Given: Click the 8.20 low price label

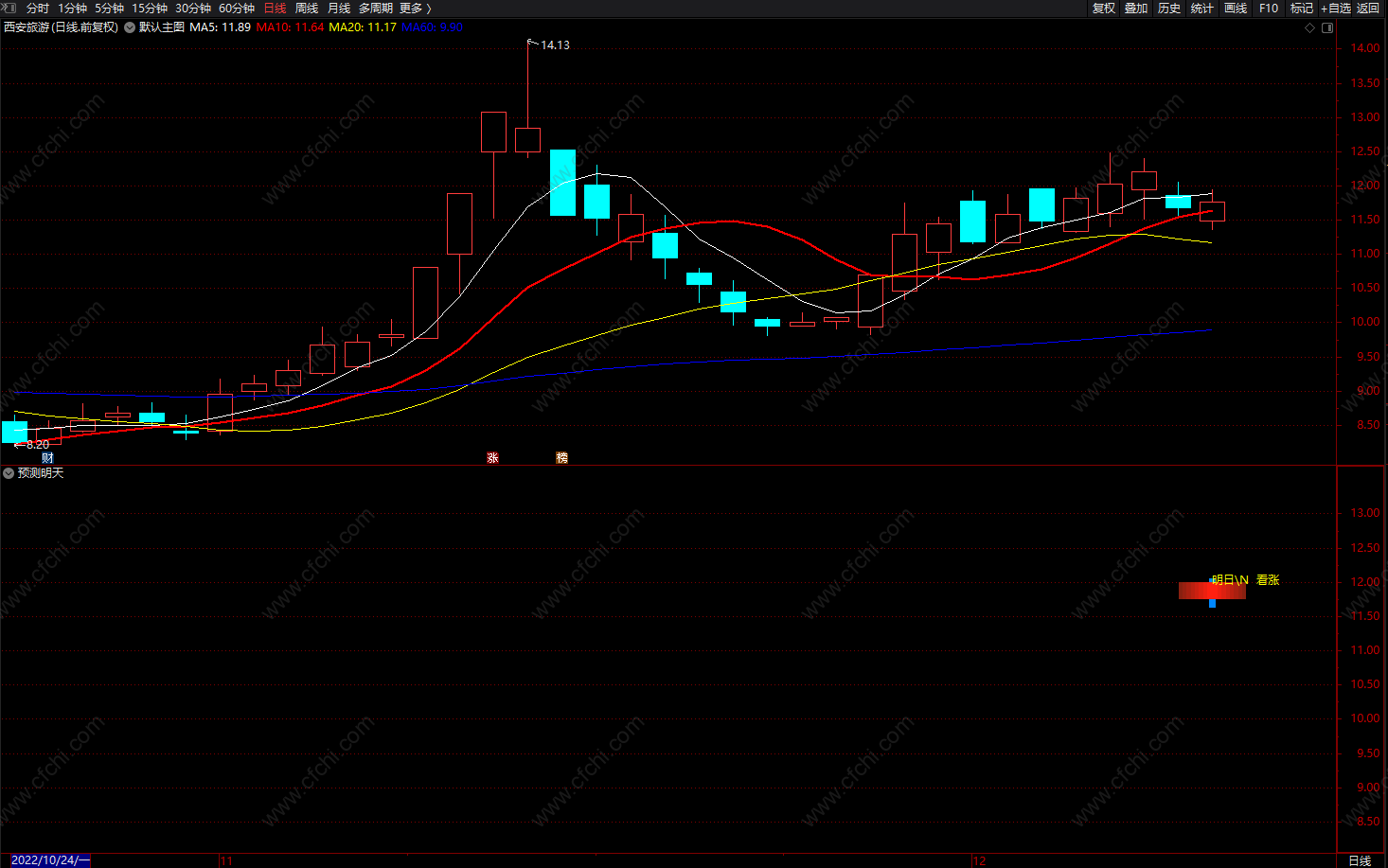Looking at the screenshot, I should click(x=37, y=445).
